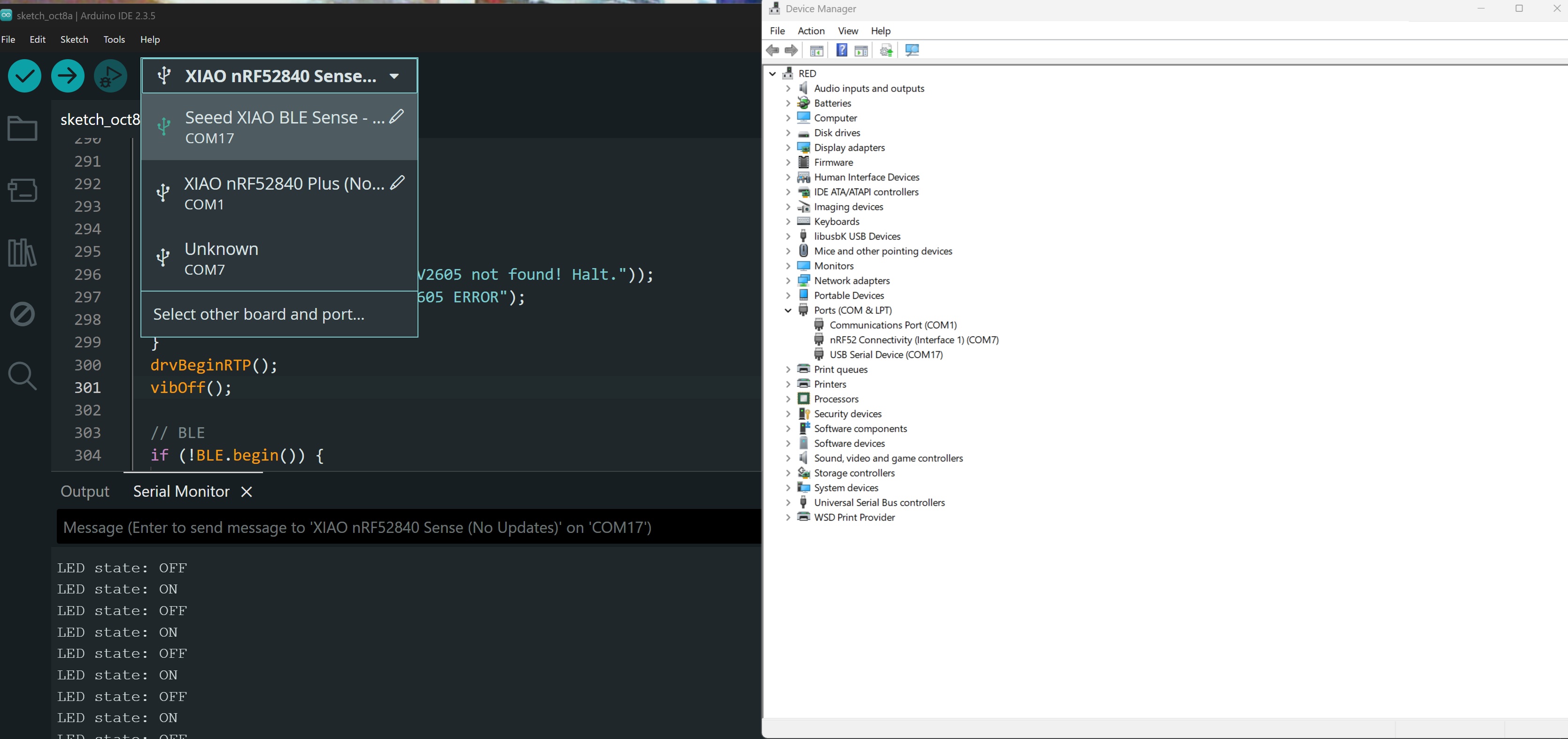This screenshot has width=1568, height=739.
Task: Switch to the Output tab
Action: pyautogui.click(x=85, y=491)
